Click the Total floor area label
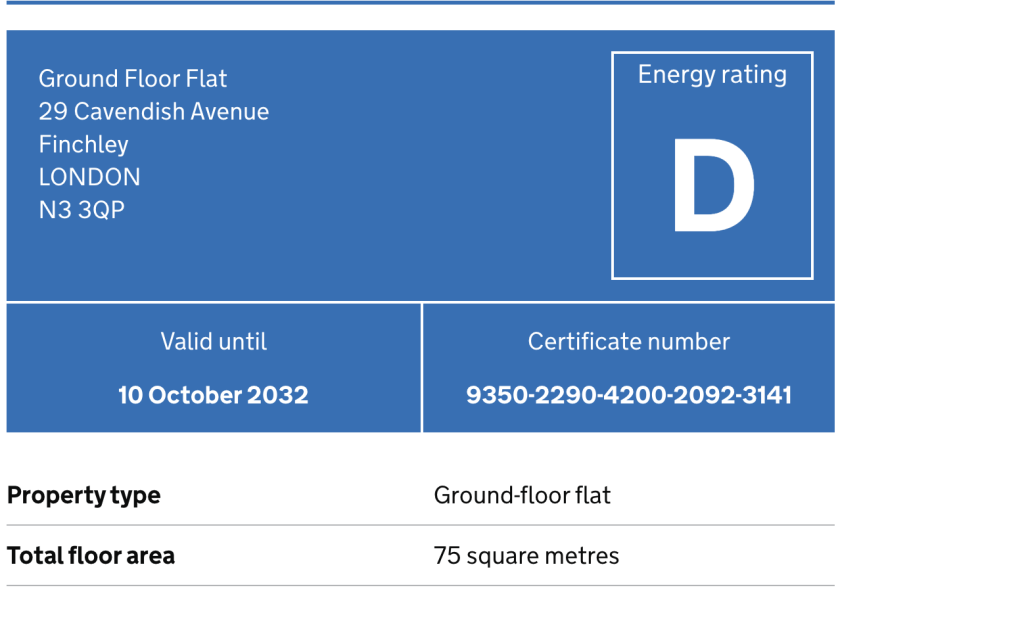1024x619 pixels. pos(91,556)
